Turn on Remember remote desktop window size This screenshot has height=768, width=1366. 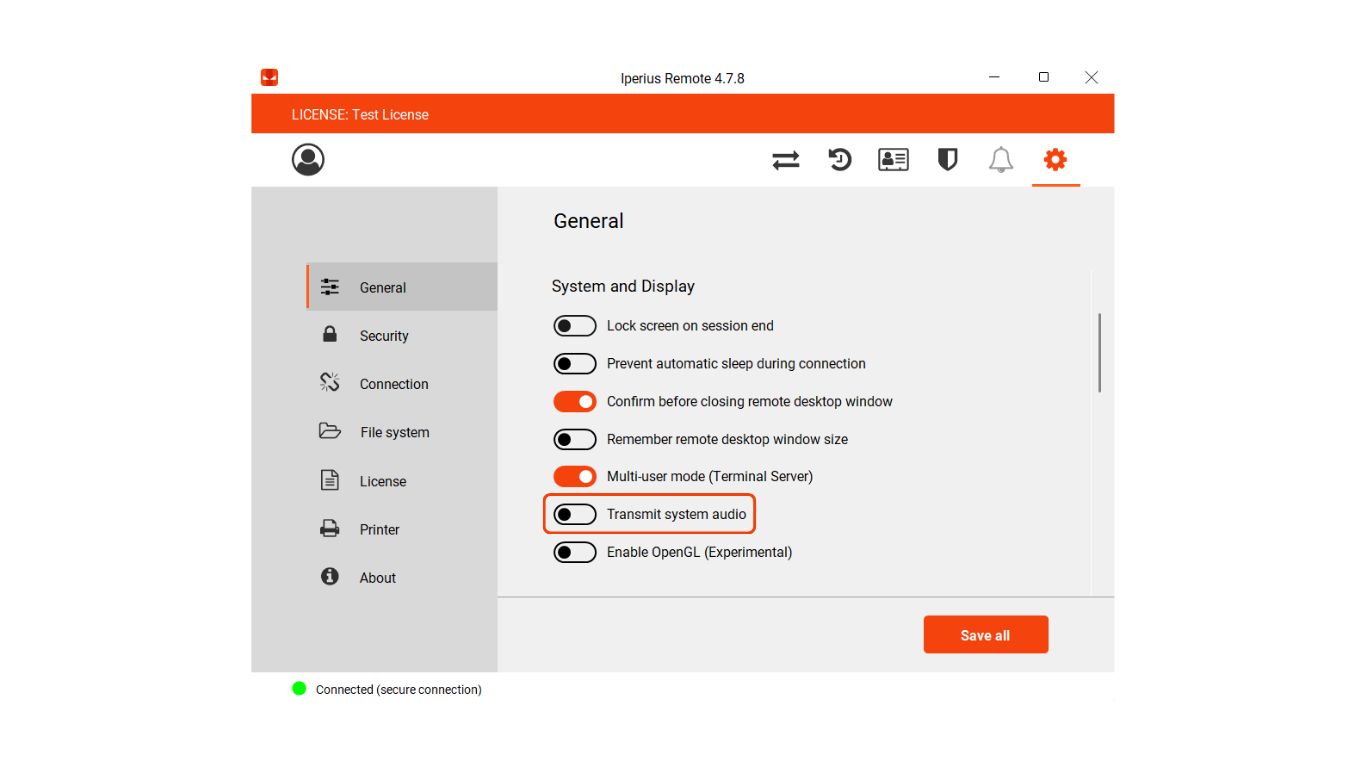click(x=575, y=440)
